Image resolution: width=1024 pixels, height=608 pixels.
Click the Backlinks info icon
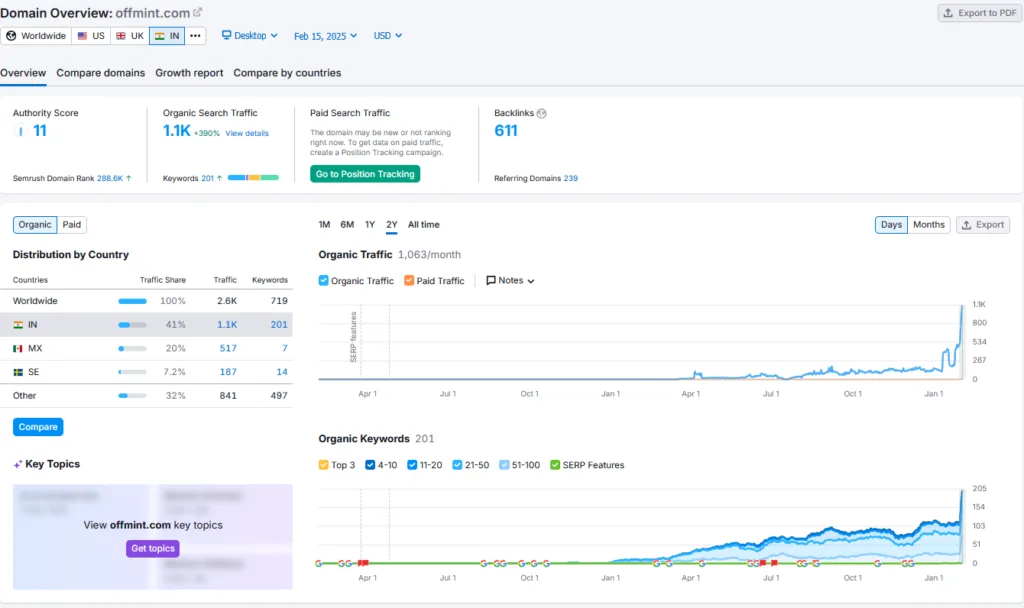[x=541, y=114]
